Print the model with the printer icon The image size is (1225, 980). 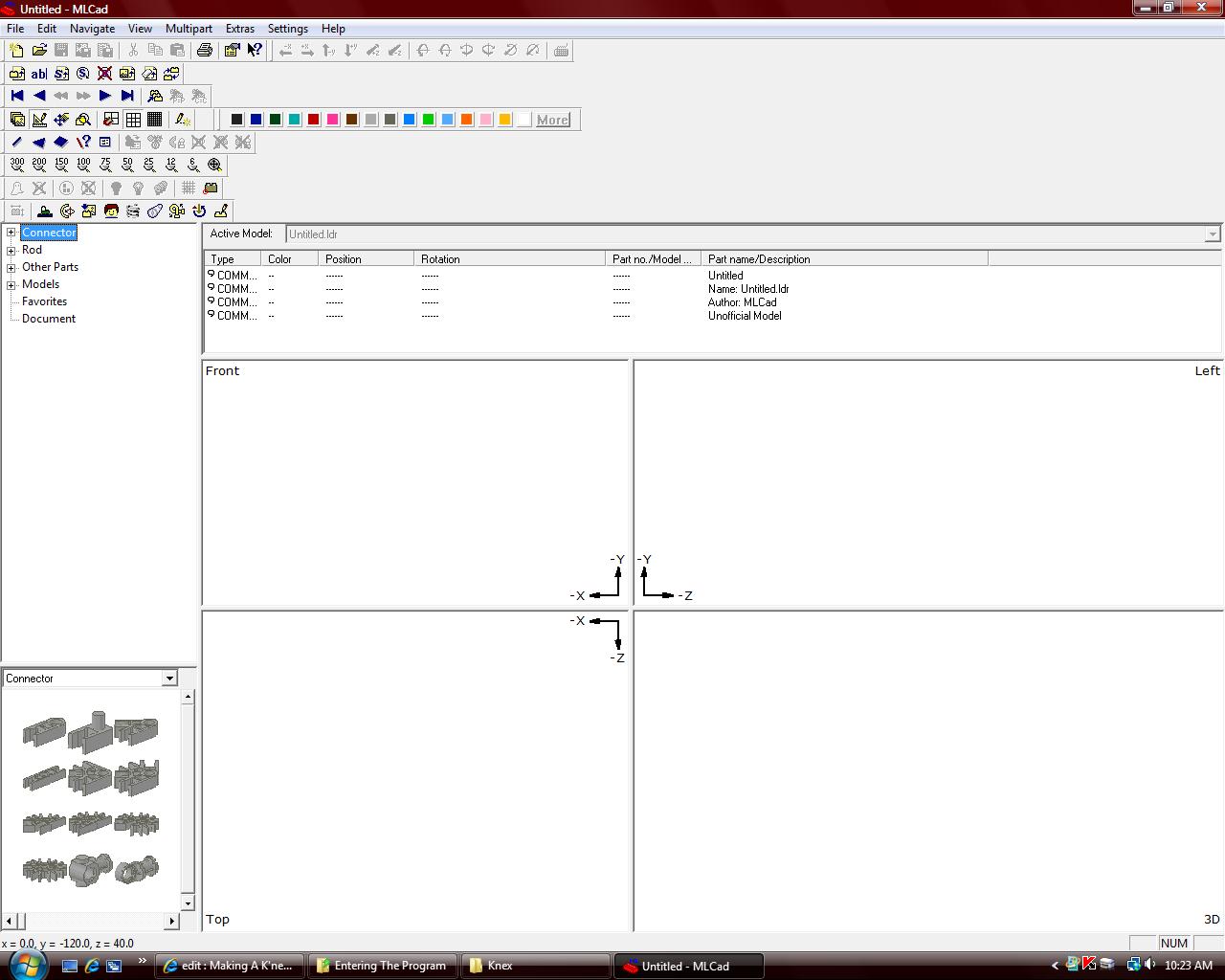204,51
